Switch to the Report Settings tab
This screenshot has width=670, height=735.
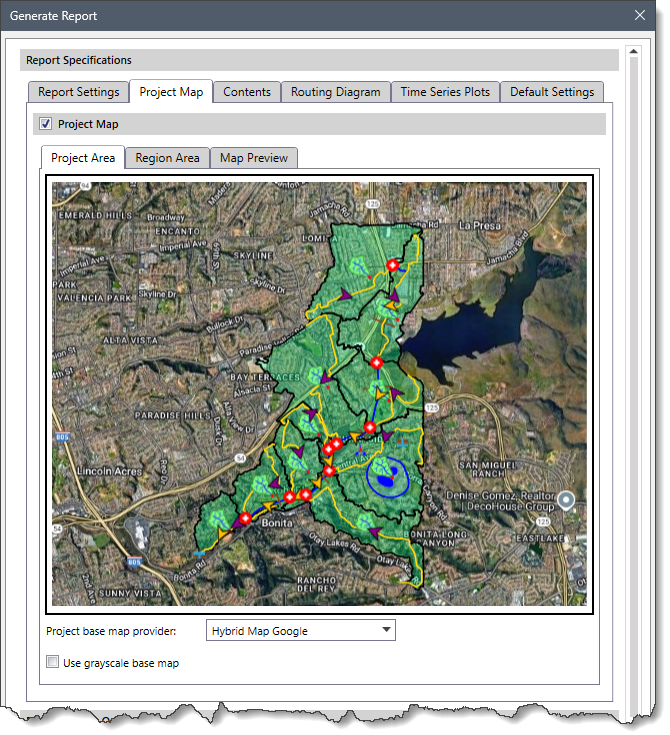coord(78,92)
